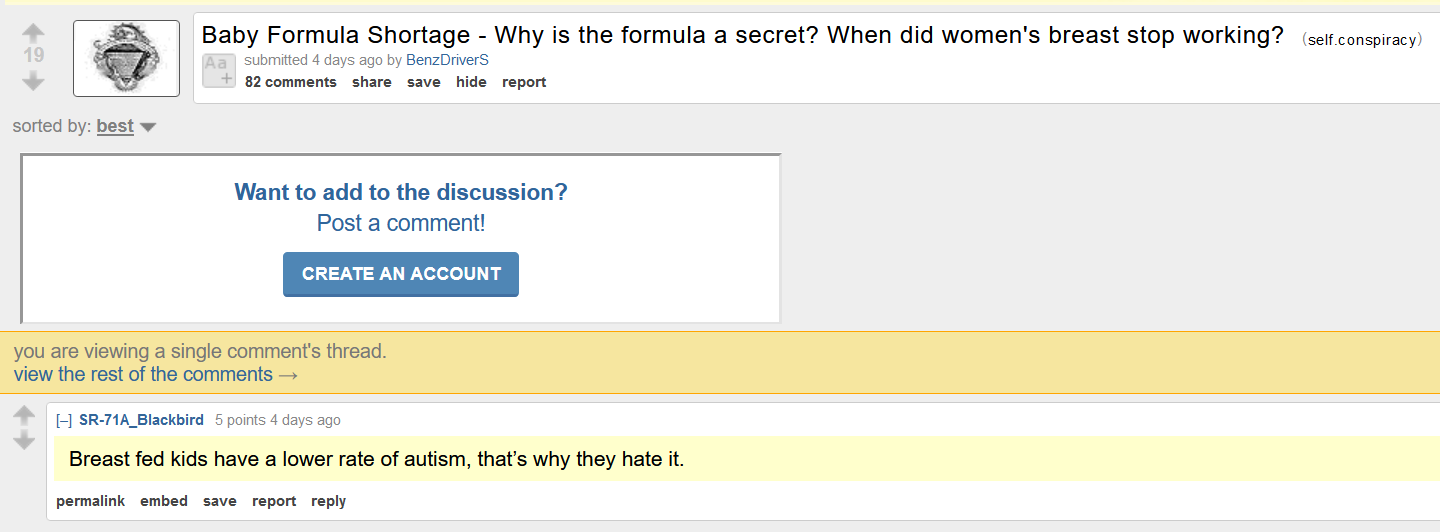Image resolution: width=1440 pixels, height=532 pixels.
Task: Hide the Baby Formula Shortage post
Action: (x=471, y=82)
